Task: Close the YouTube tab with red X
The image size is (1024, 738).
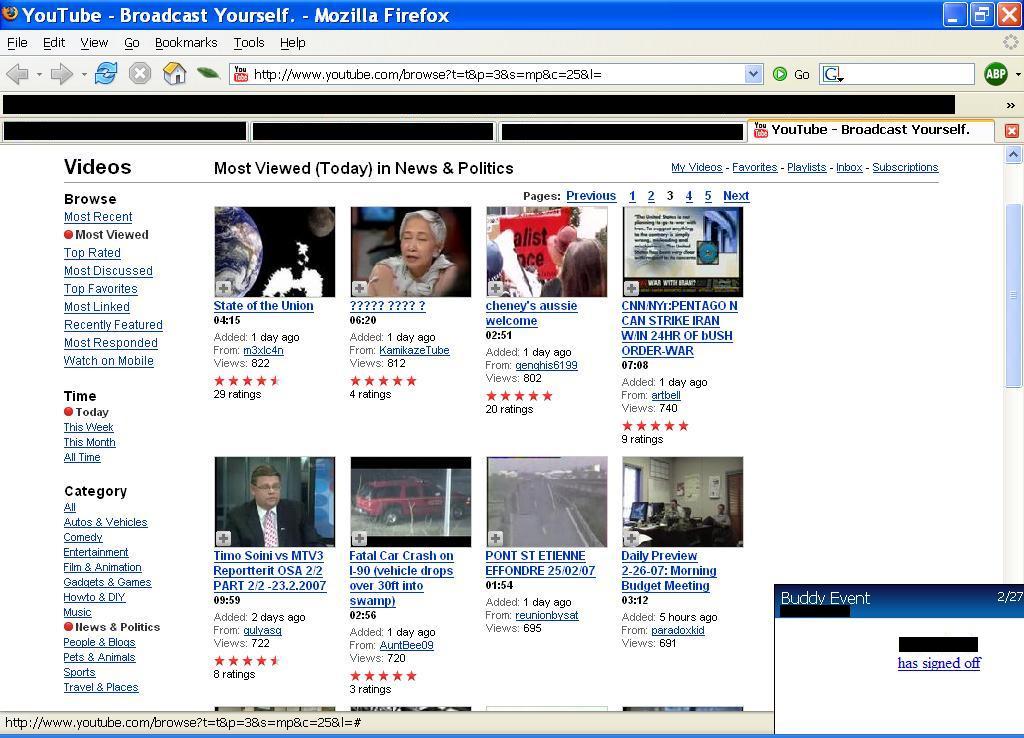Action: click(1011, 131)
